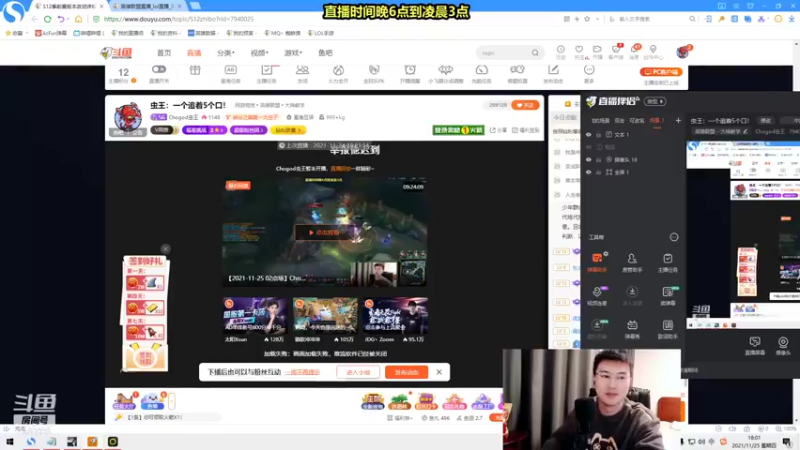
Task: Select 直播 in Douyu navigation
Action: [194, 53]
